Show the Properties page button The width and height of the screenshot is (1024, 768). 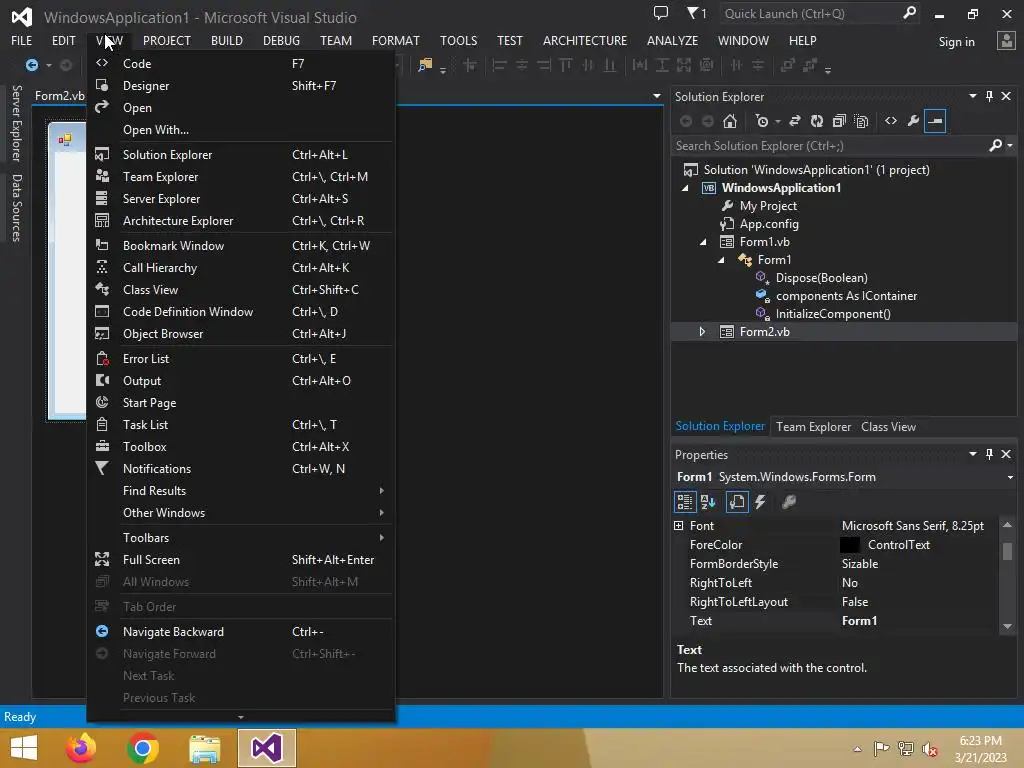[x=737, y=502]
